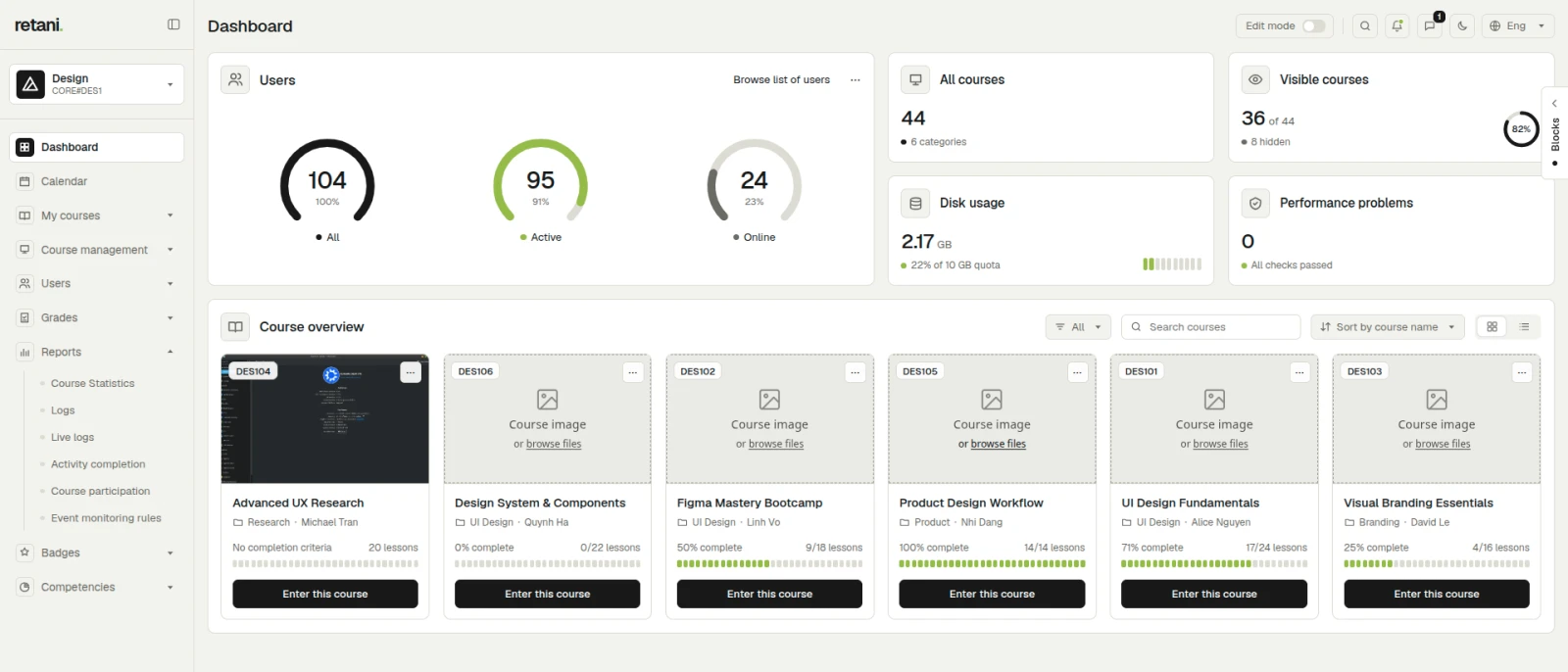The image size is (1568, 672).
Task: Open the Design CORE#DES1 workspace selector
Action: coord(97,84)
